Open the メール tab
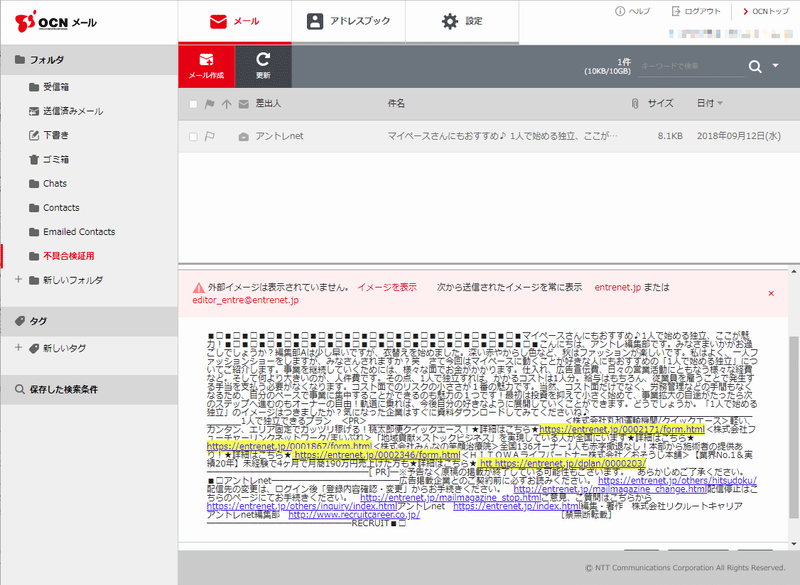The width and height of the screenshot is (800, 585). tap(235, 21)
